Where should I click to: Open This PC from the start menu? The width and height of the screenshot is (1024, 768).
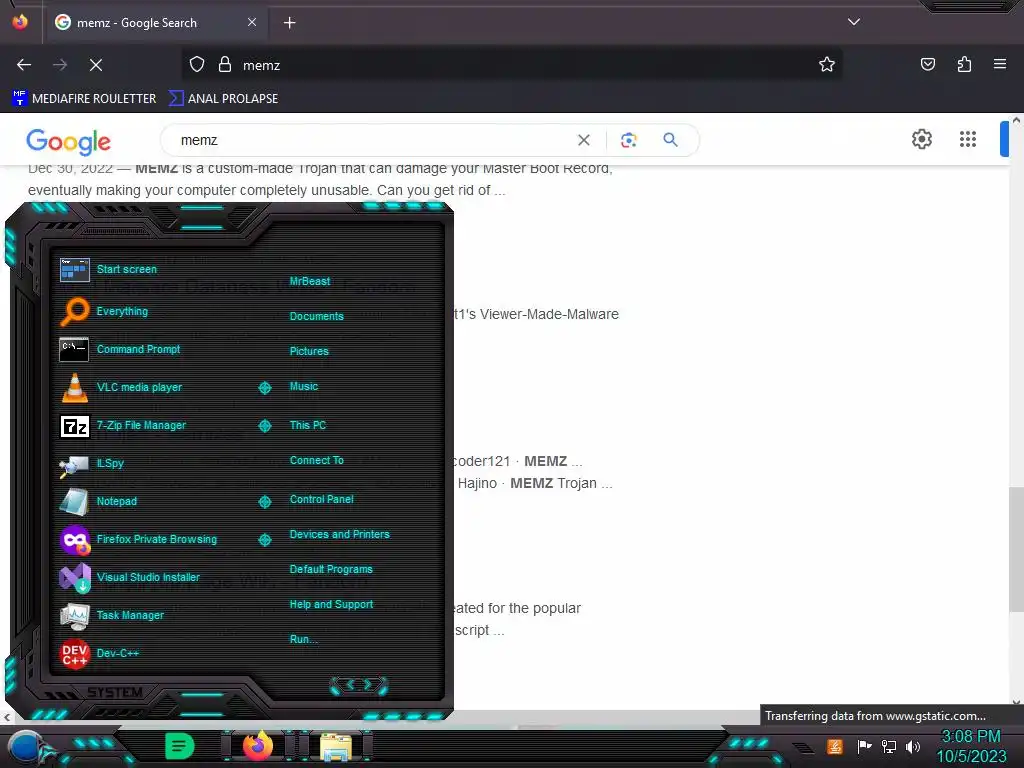308,425
